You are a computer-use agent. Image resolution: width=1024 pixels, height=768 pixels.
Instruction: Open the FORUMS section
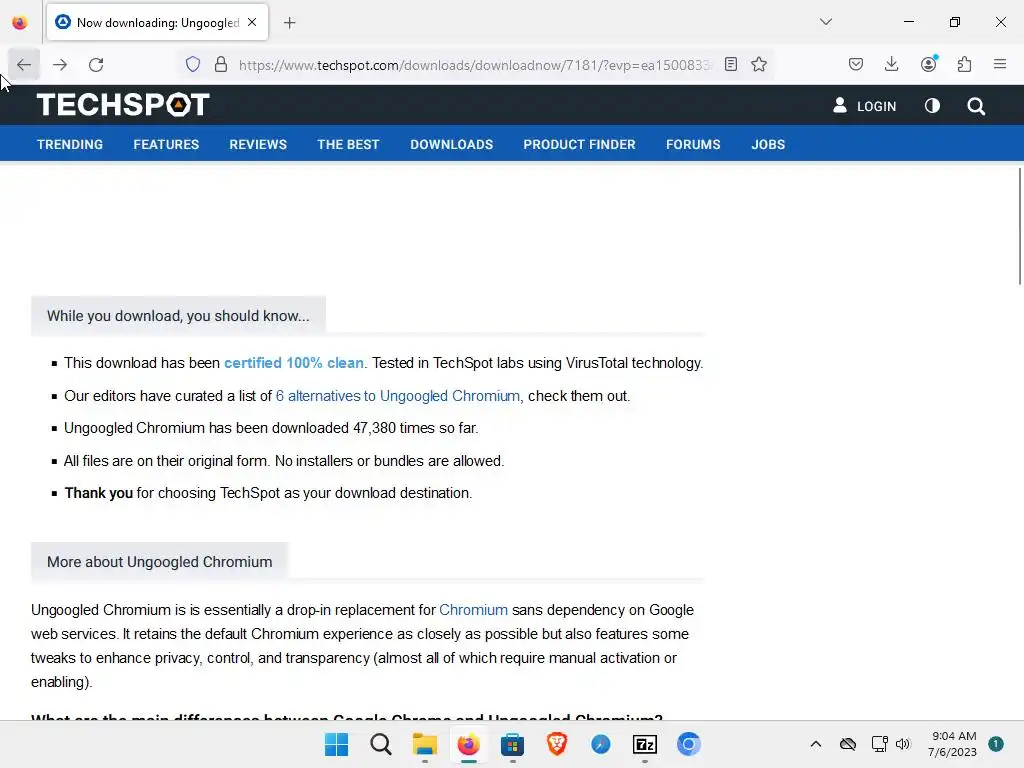coord(693,144)
